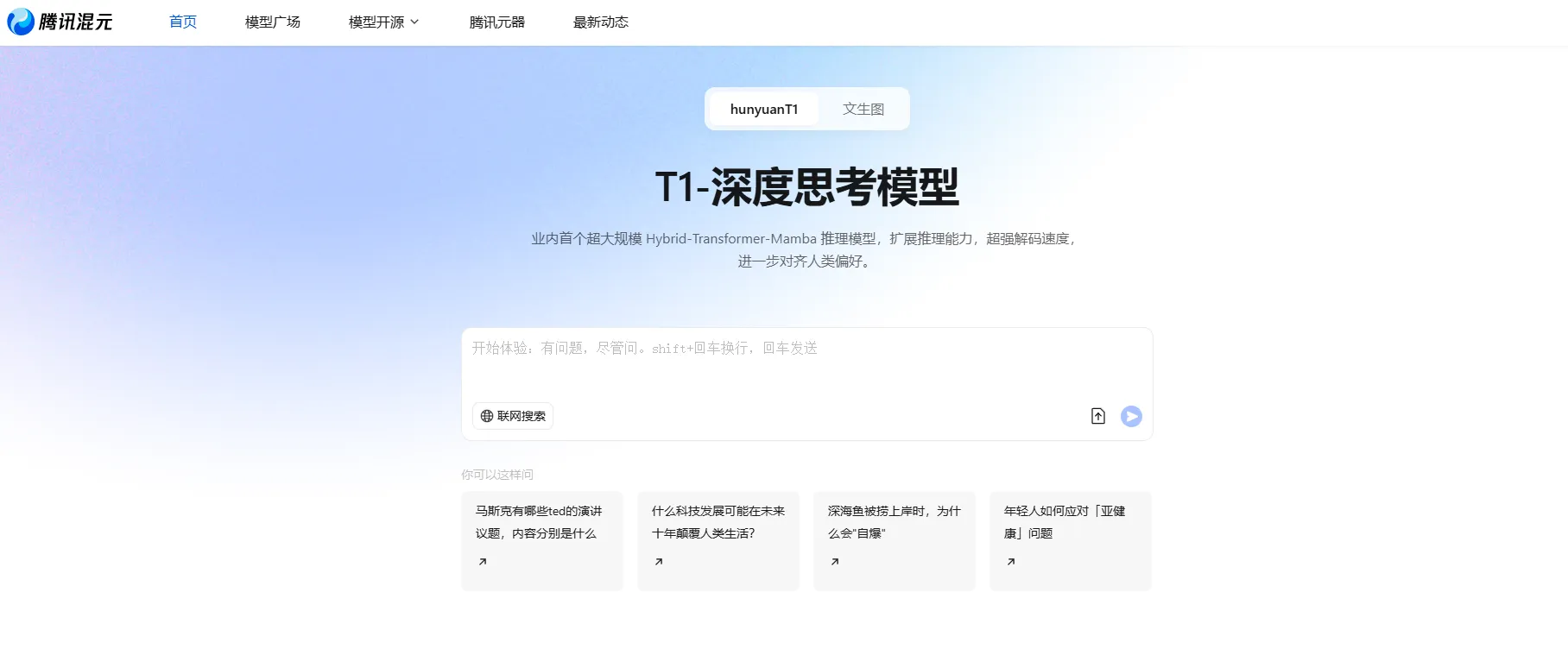Click the file upload icon

tap(1097, 417)
